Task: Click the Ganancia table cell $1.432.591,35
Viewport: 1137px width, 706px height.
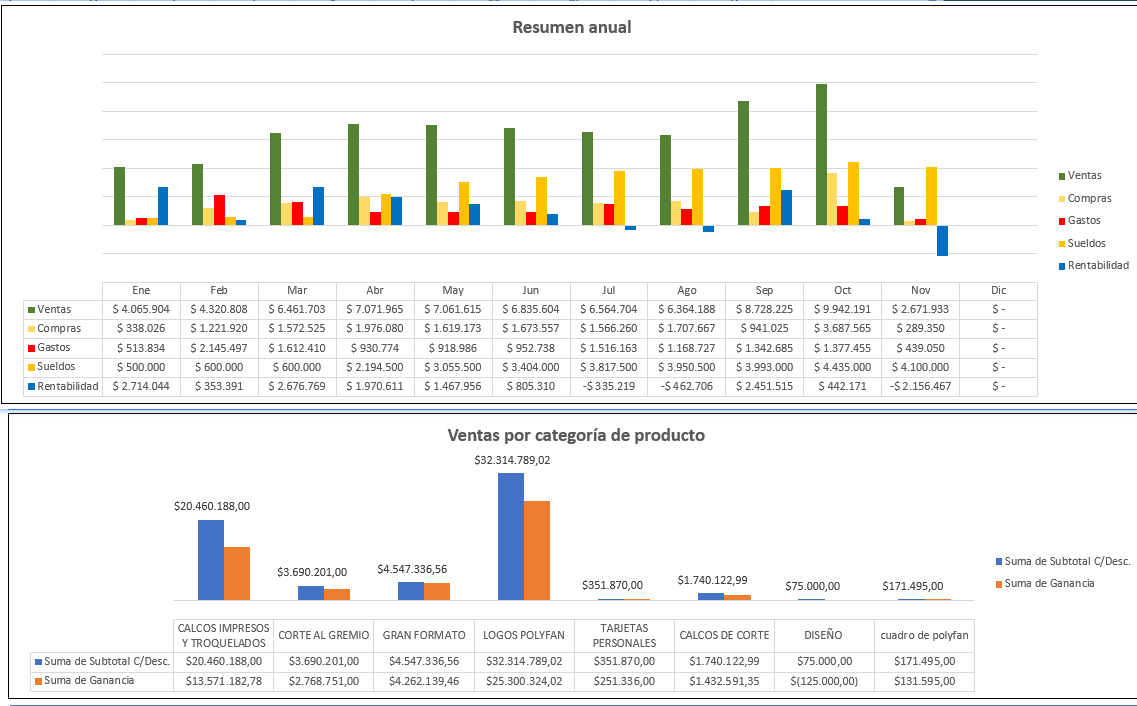Action: (x=724, y=681)
